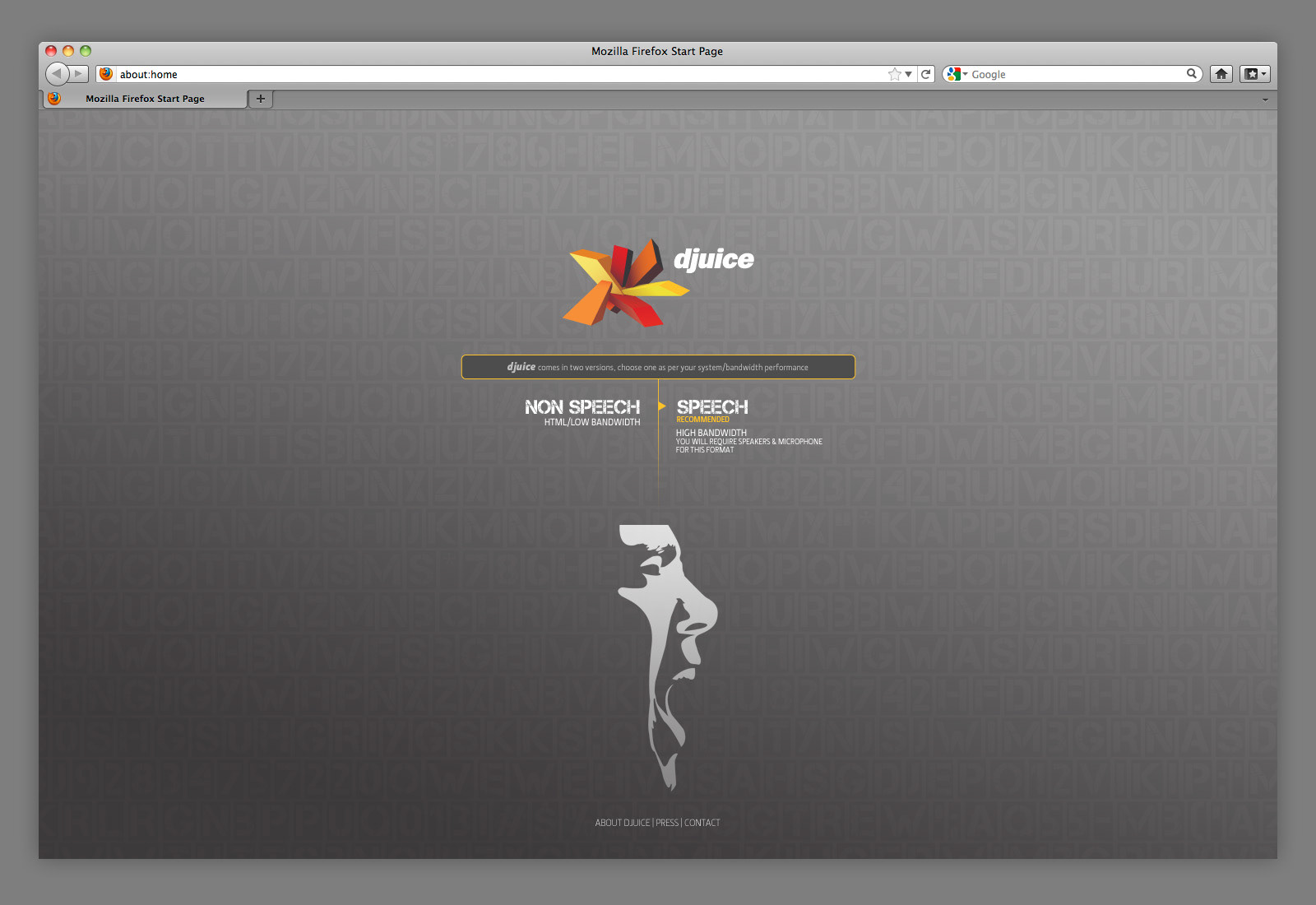Click the face silhouette illustration
1316x905 pixels.
tap(668, 657)
